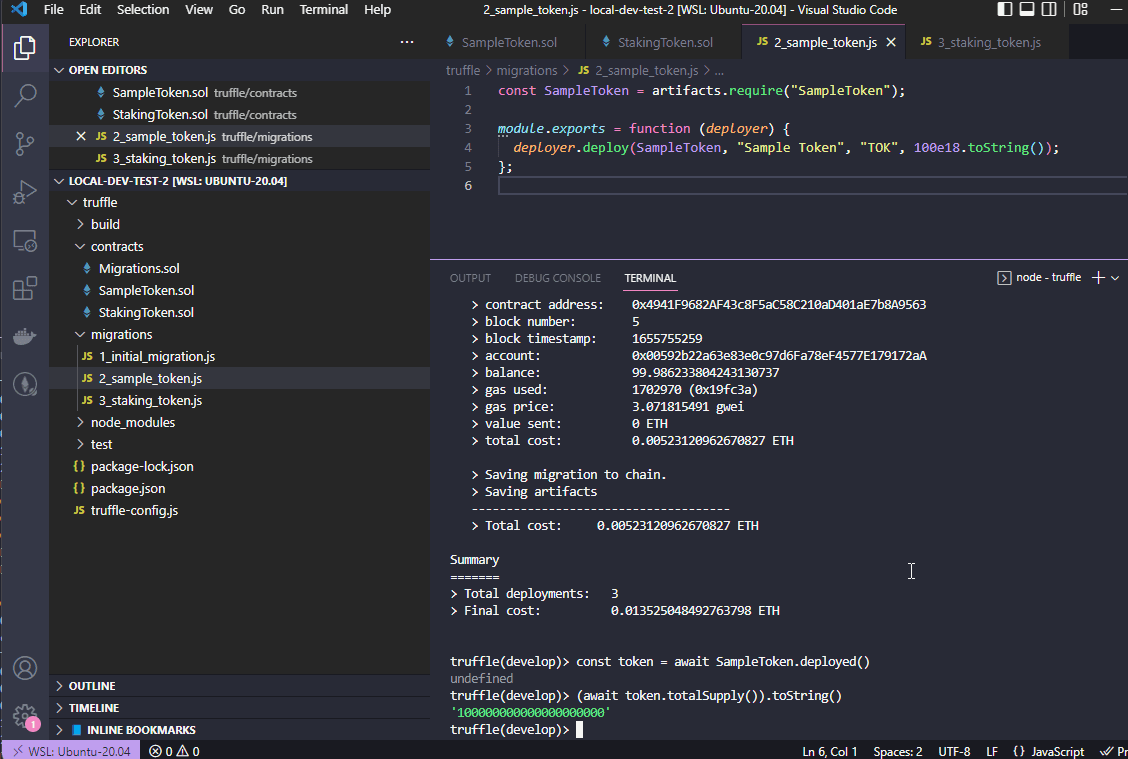Change end of line sequence LF
The height and width of the screenshot is (759, 1128).
click(992, 751)
